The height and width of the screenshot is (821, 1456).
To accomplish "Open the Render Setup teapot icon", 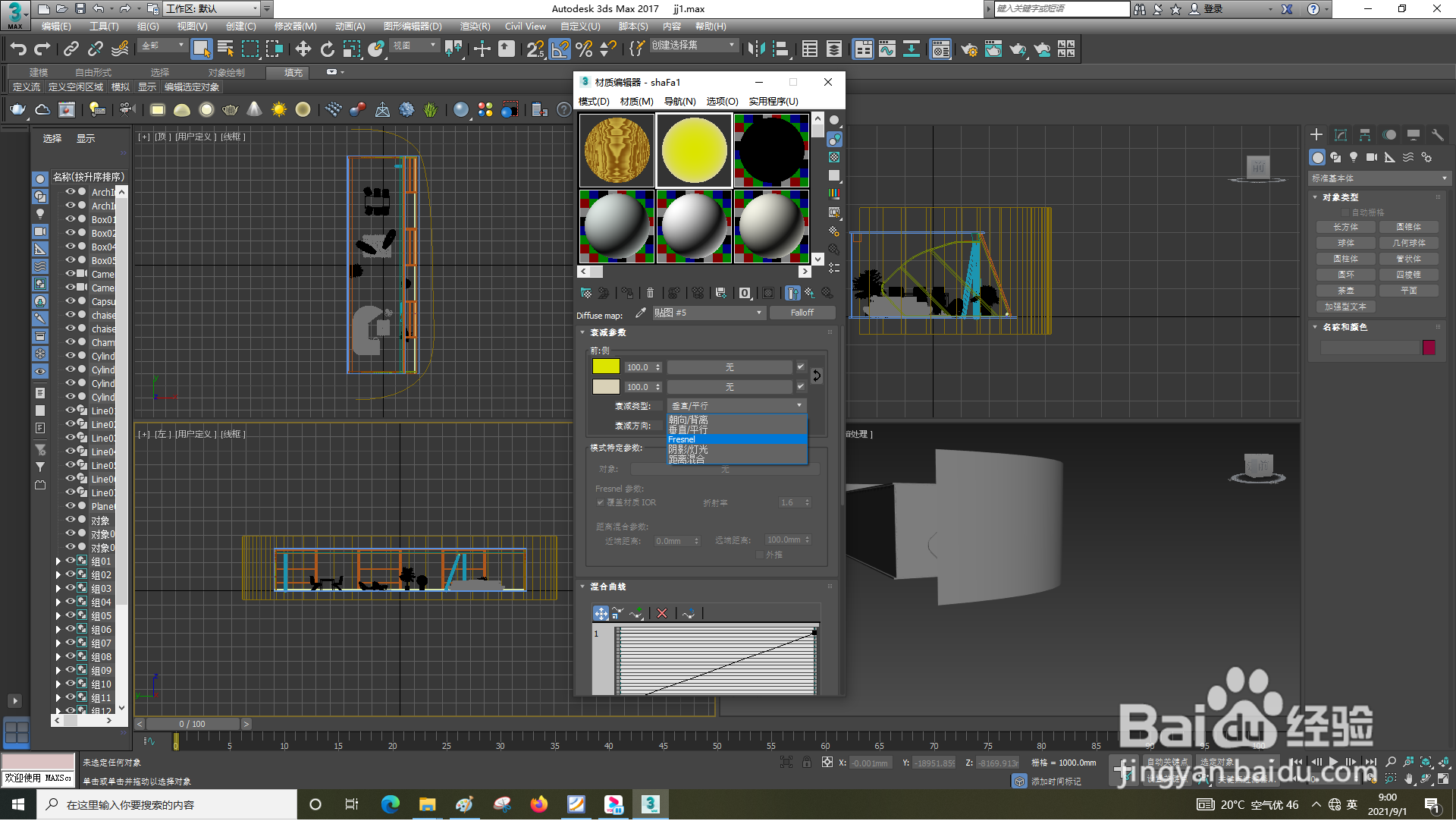I will coord(968,49).
